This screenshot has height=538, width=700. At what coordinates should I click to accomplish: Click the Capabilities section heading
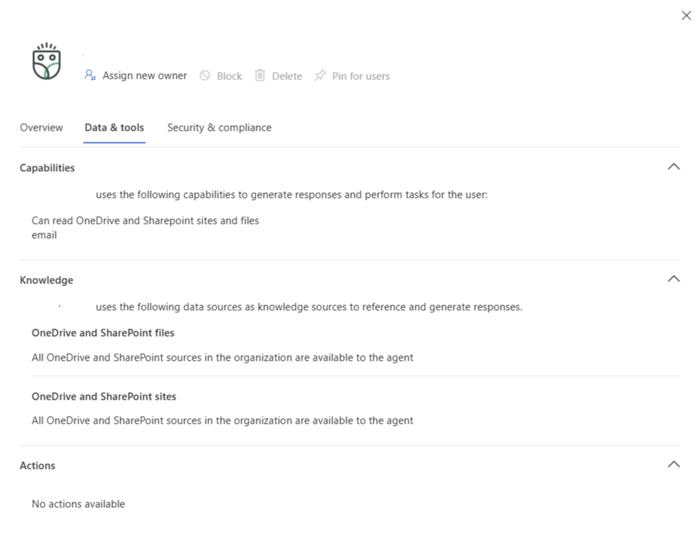coord(47,168)
